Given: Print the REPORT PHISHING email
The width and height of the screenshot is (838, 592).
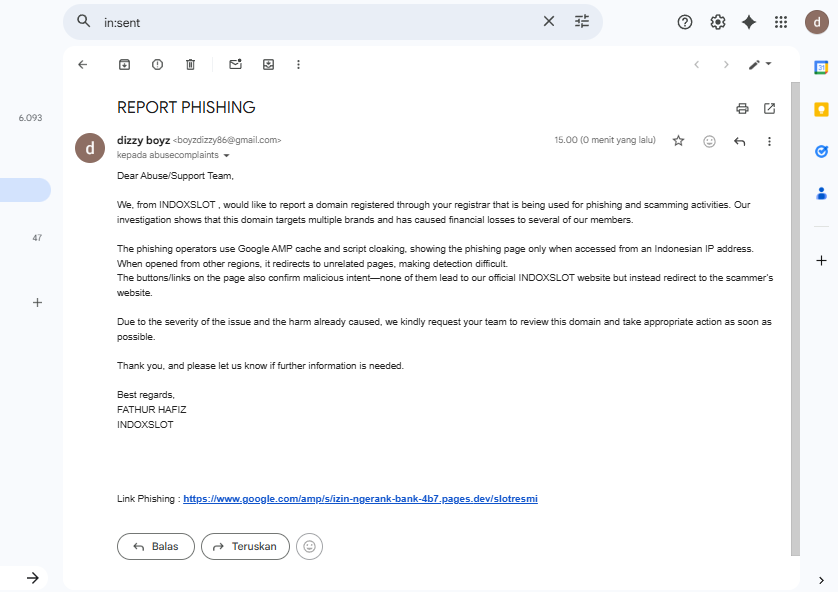Looking at the screenshot, I should coord(742,108).
